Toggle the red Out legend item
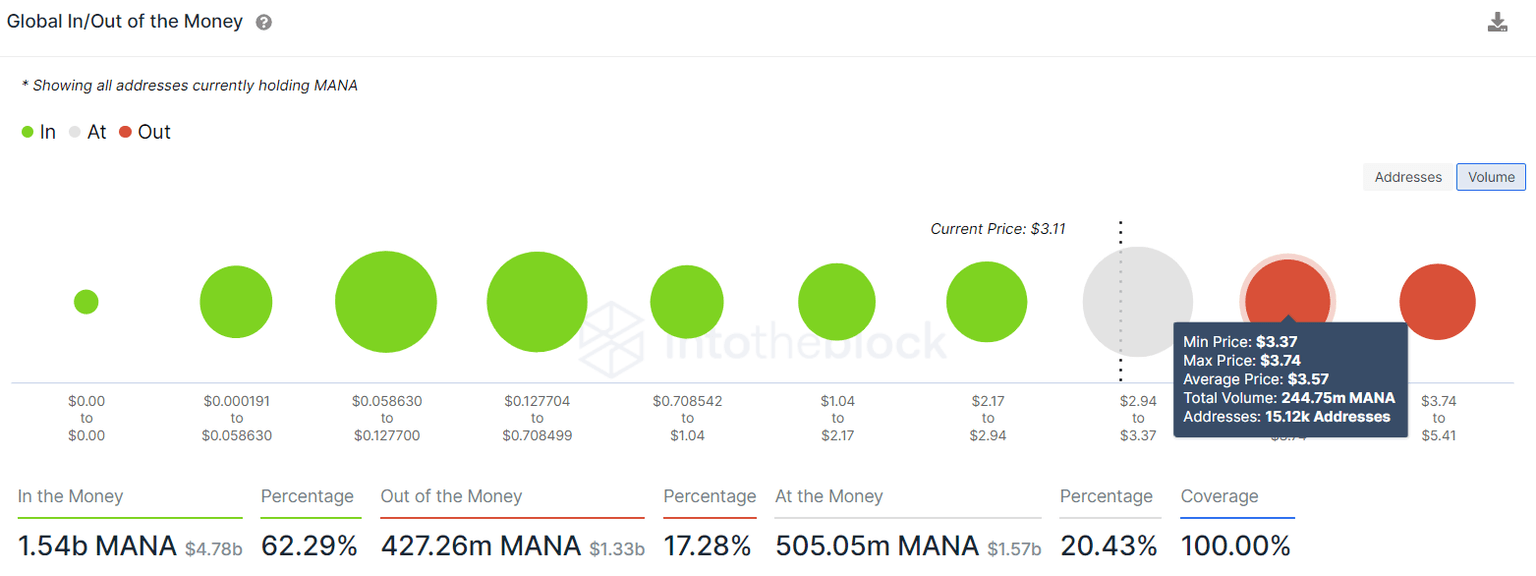Viewport: 1536px width, 576px height. 144,132
